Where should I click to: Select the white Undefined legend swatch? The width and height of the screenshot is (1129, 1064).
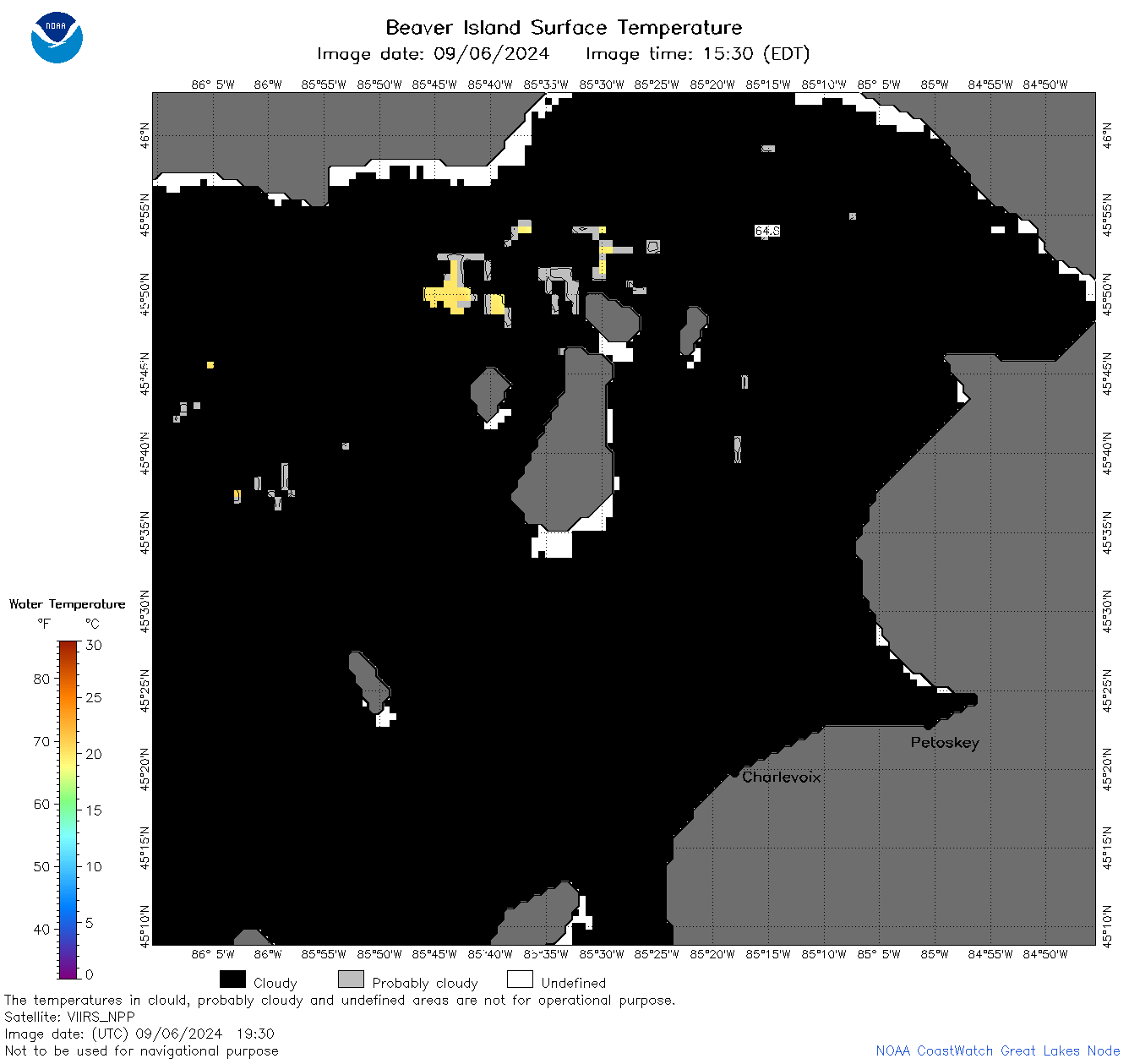coord(520,979)
